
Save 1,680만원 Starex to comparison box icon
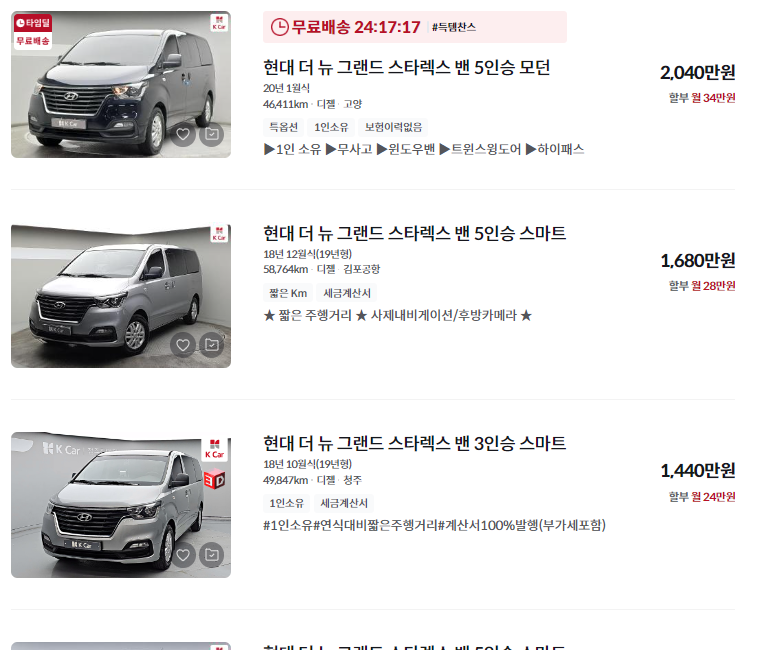[212, 345]
